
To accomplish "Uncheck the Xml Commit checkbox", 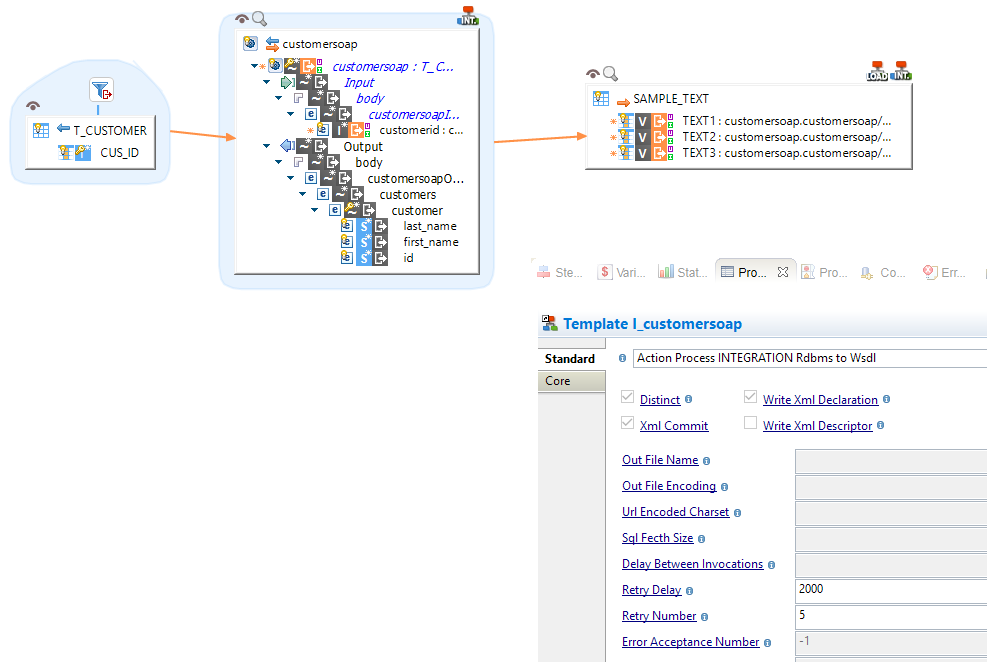I will [628, 423].
